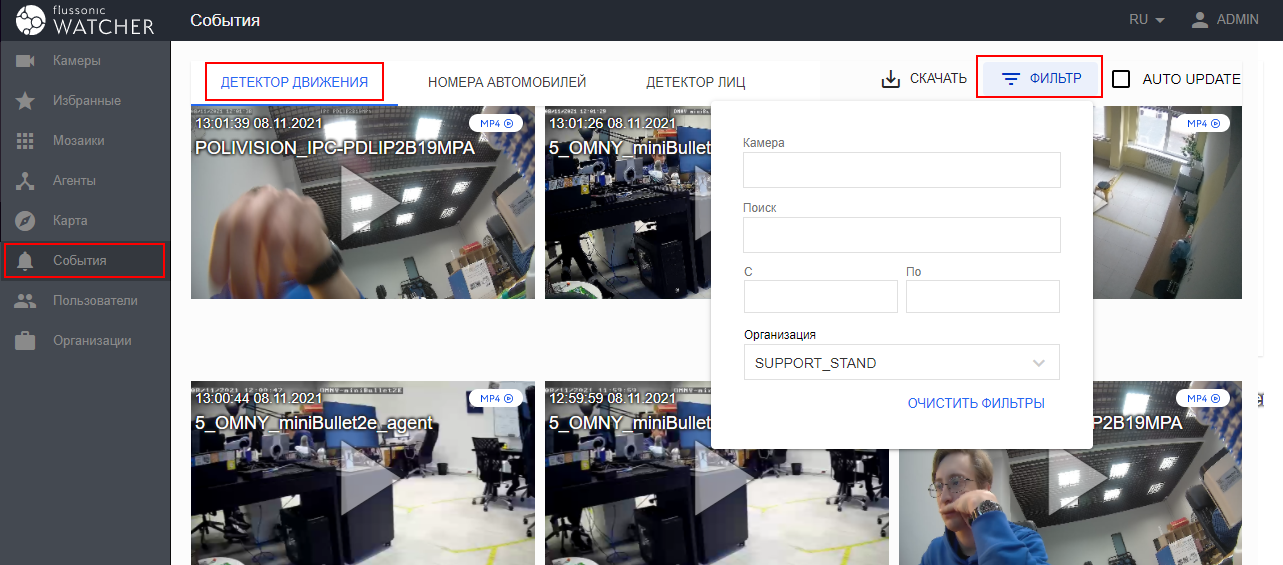Switch to ДЕТЕКТОР ЛИЦ tab
Screen dimensions: 1283x565
[695, 82]
